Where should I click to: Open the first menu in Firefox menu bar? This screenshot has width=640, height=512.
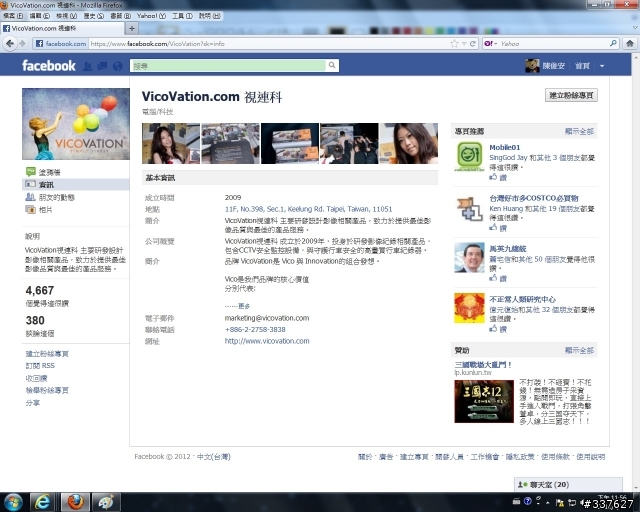13,16
